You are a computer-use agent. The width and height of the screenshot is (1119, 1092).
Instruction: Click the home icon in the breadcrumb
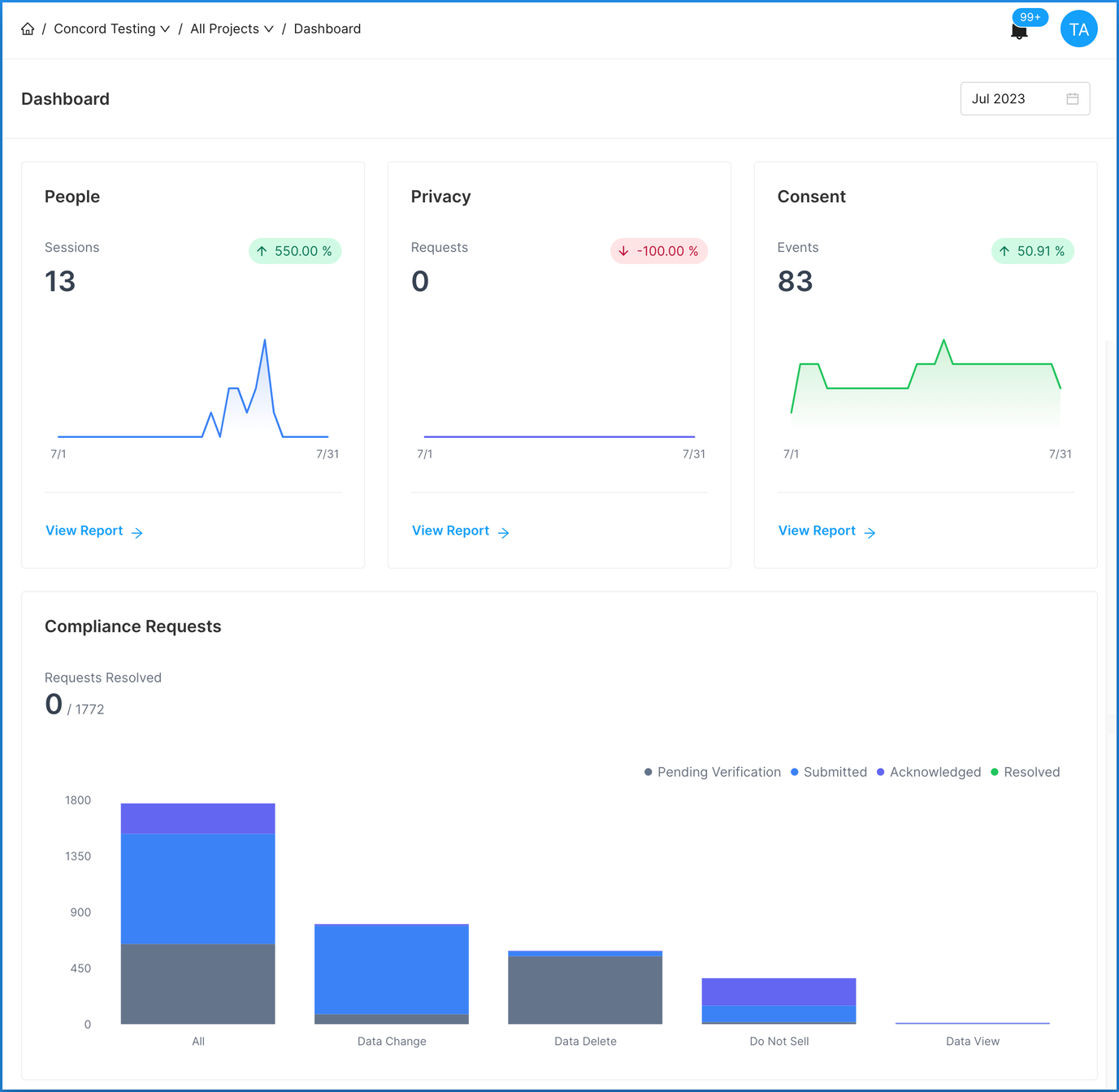27,28
